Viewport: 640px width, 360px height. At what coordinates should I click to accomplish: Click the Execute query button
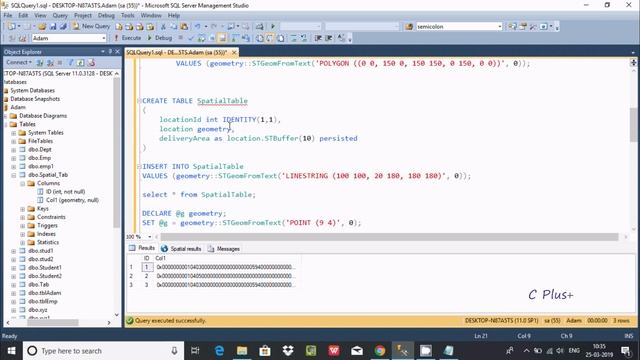(127, 38)
